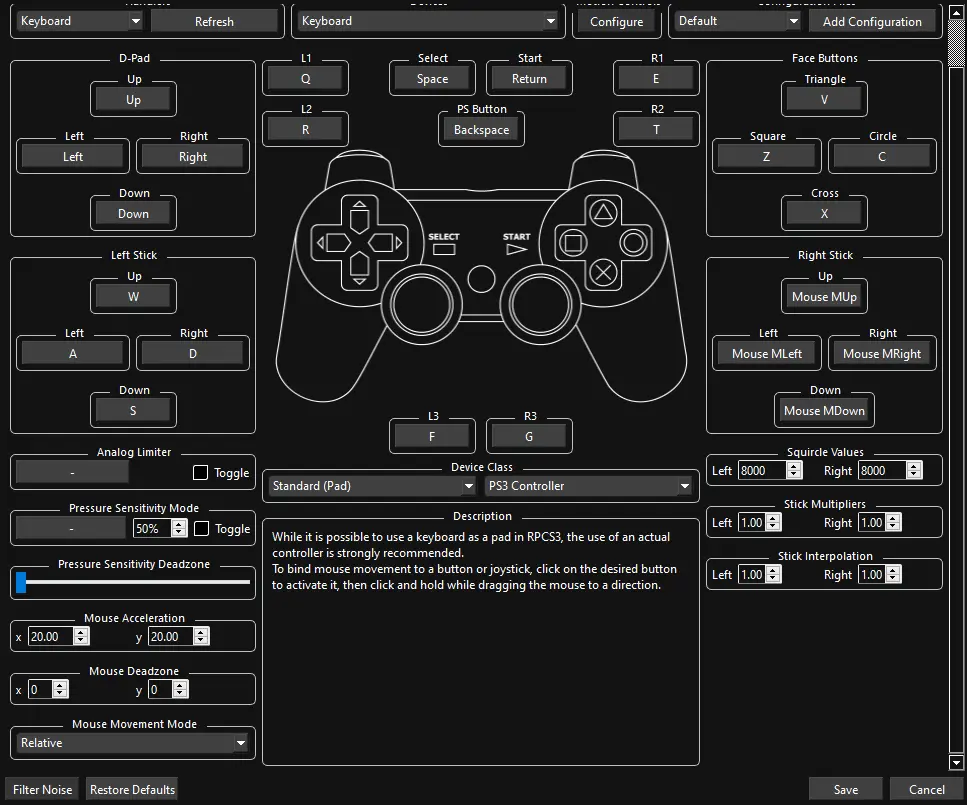Toggle the Pressure Sensitivity Mode checkbox
This screenshot has width=967, height=805.
point(201,529)
